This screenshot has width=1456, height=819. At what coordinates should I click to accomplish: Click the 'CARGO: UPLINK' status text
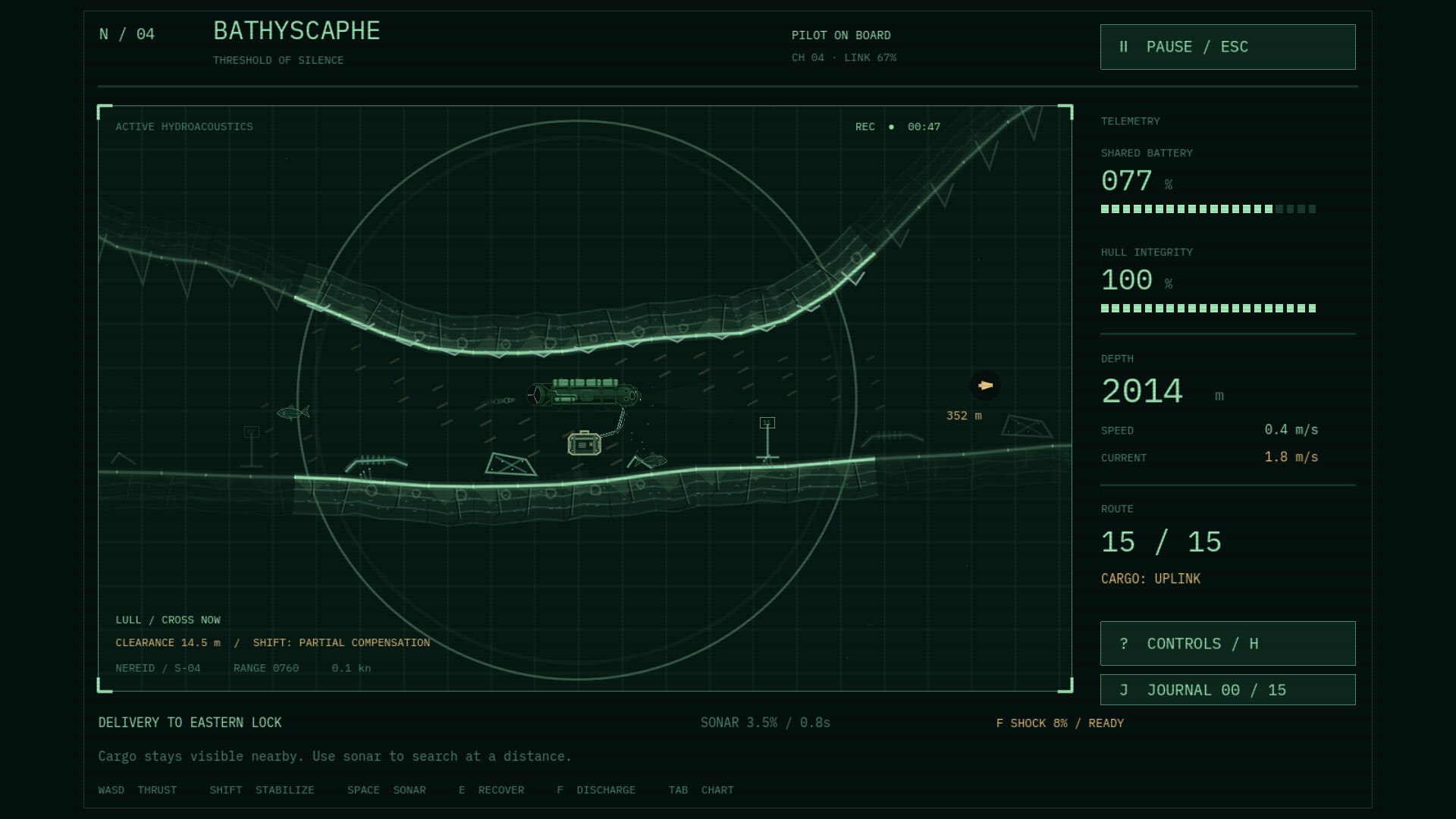pyautogui.click(x=1150, y=579)
